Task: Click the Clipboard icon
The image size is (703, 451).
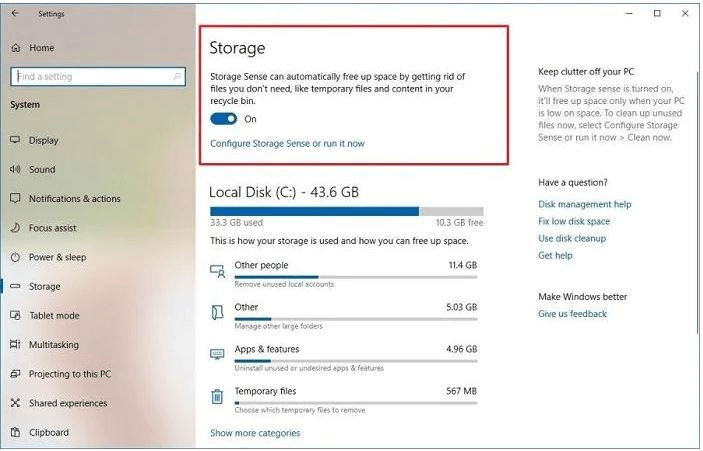Action: click(x=15, y=432)
